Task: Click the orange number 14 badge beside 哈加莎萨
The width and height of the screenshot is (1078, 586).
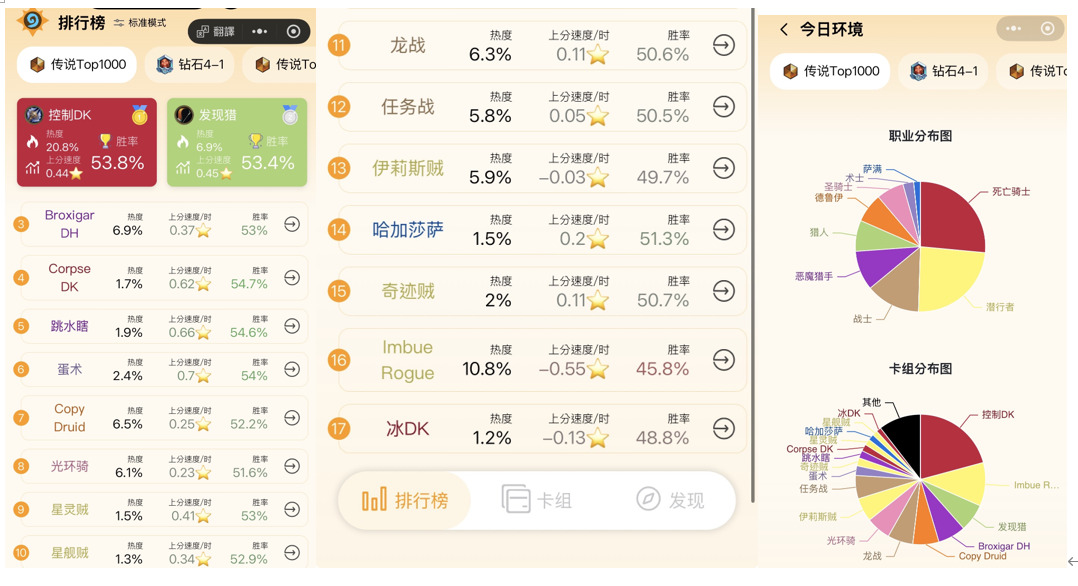Action: 339,229
